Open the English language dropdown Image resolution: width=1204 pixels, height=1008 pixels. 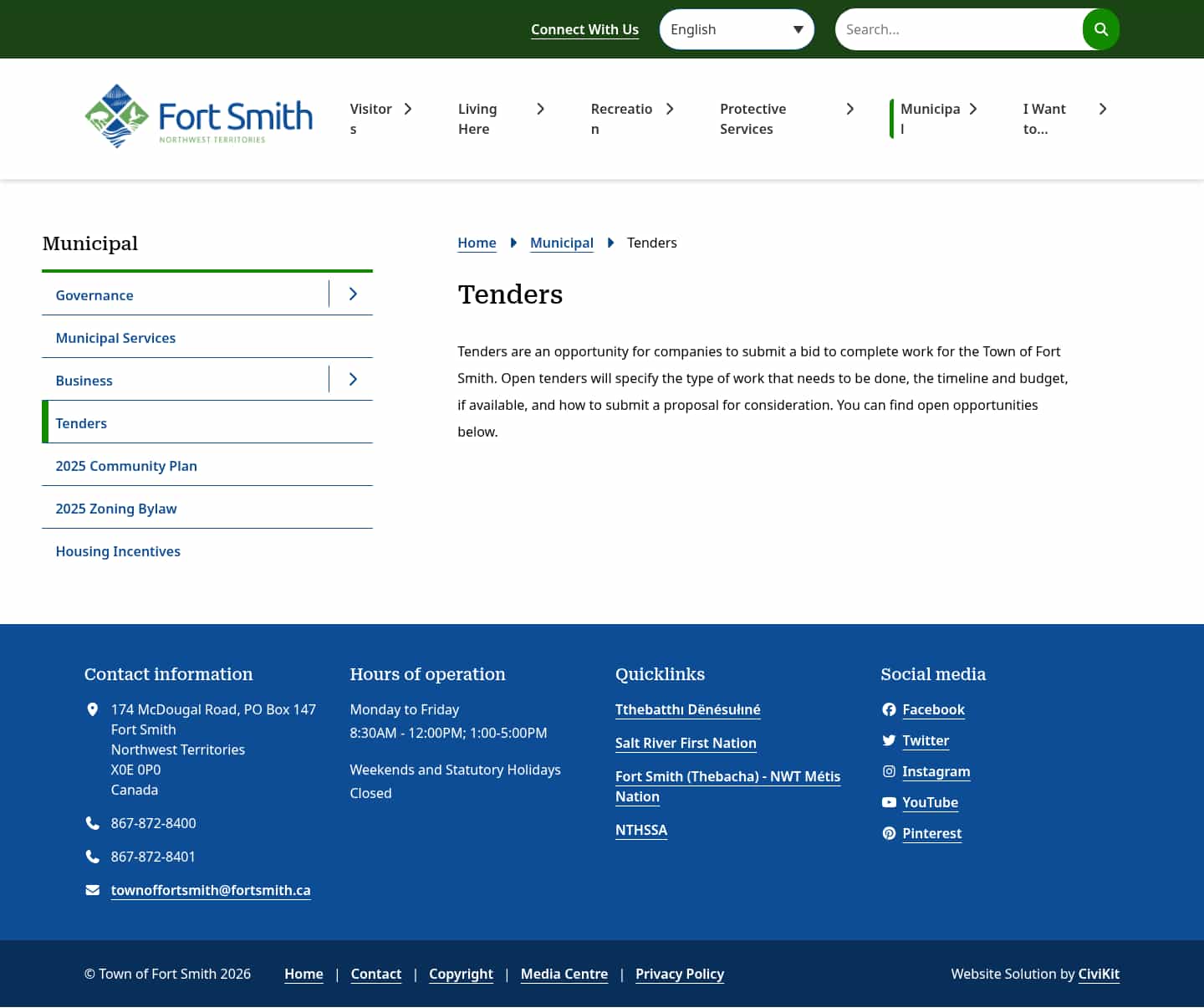737,28
